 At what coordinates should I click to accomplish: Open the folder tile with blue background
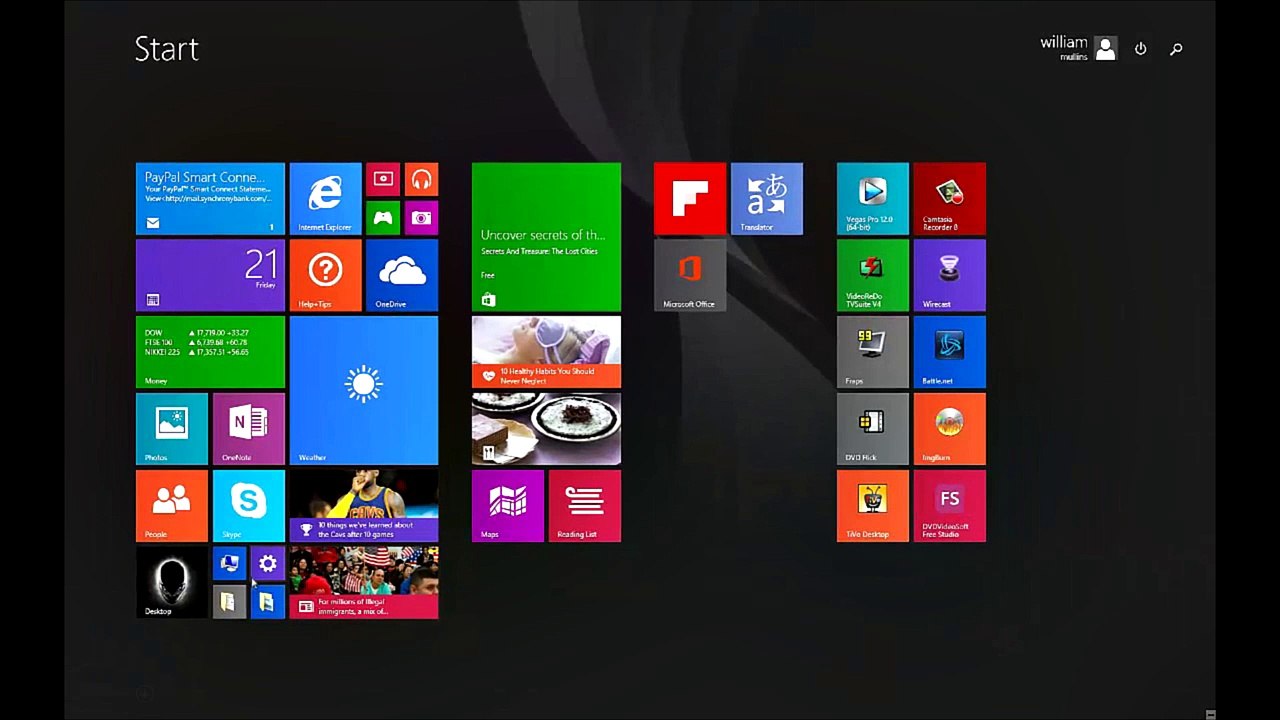pos(268,602)
